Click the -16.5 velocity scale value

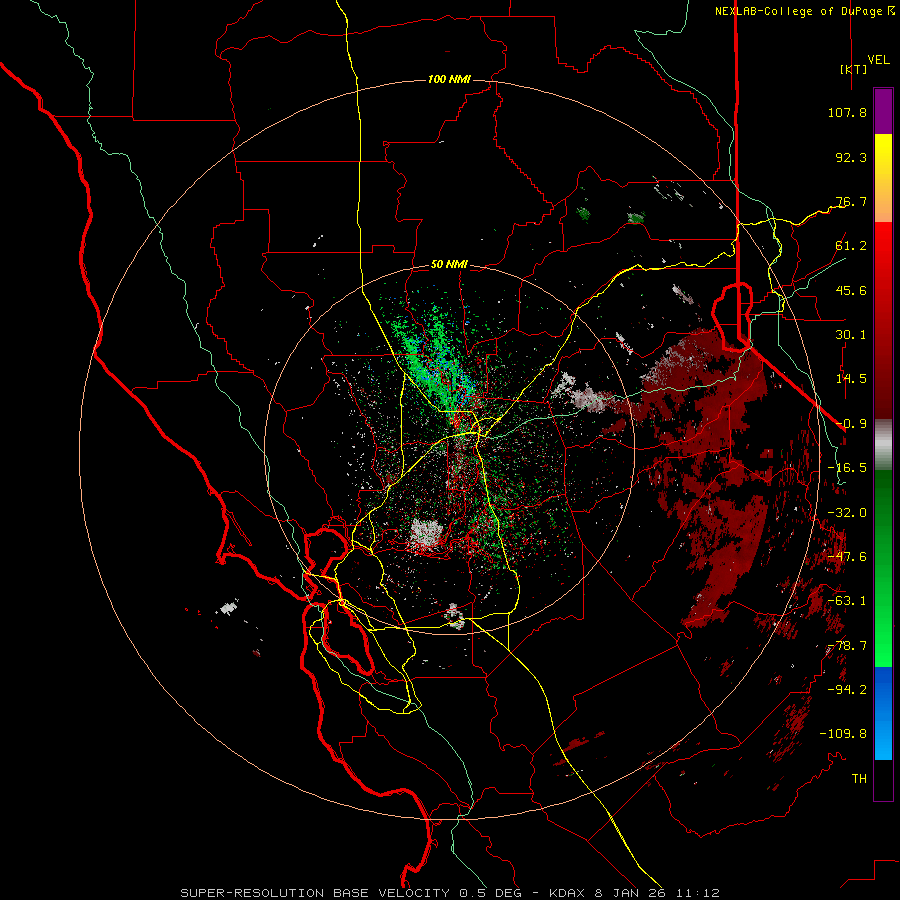847,468
